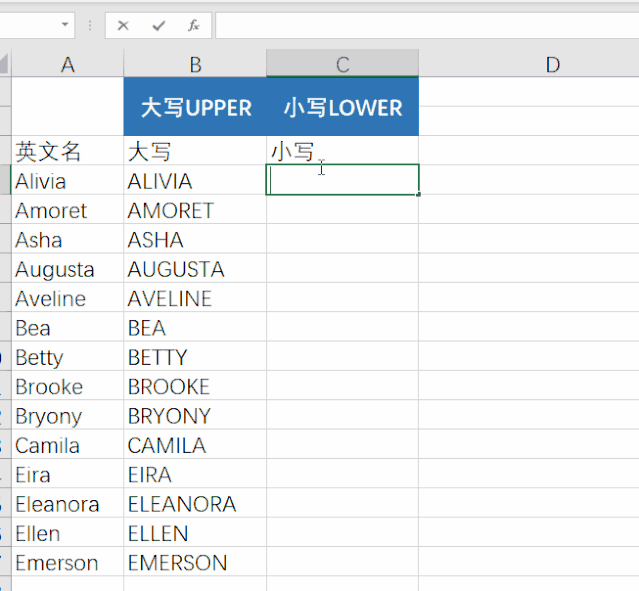Click the formula bar resize dots handle
The image size is (639, 591).
pos(90,26)
